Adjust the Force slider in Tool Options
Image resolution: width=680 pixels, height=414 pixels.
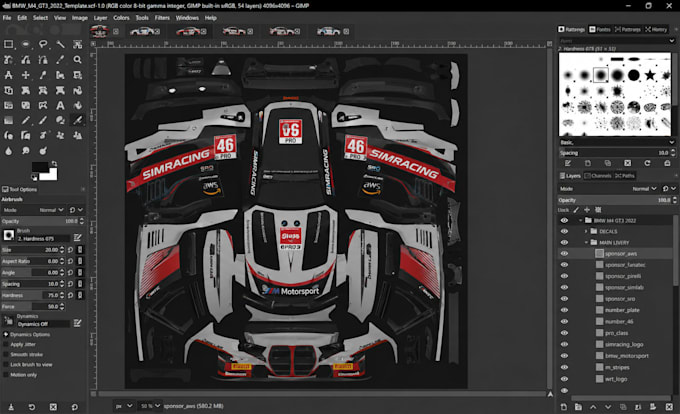coord(33,306)
